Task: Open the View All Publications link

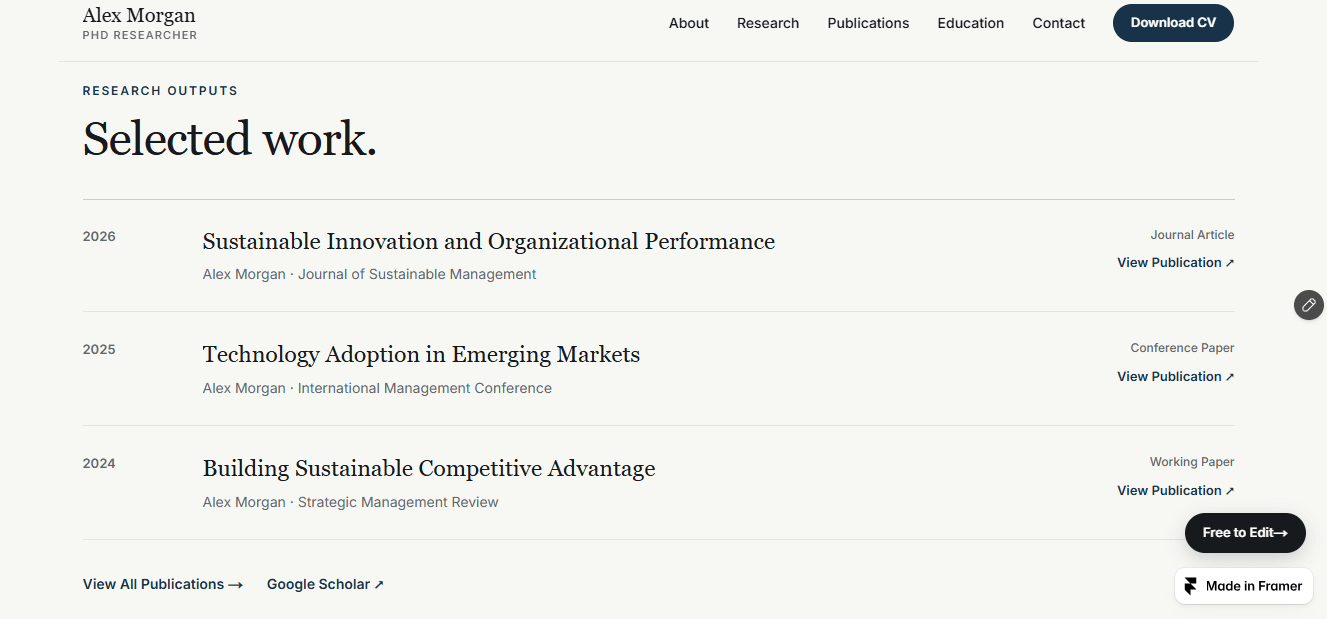Action: [163, 585]
